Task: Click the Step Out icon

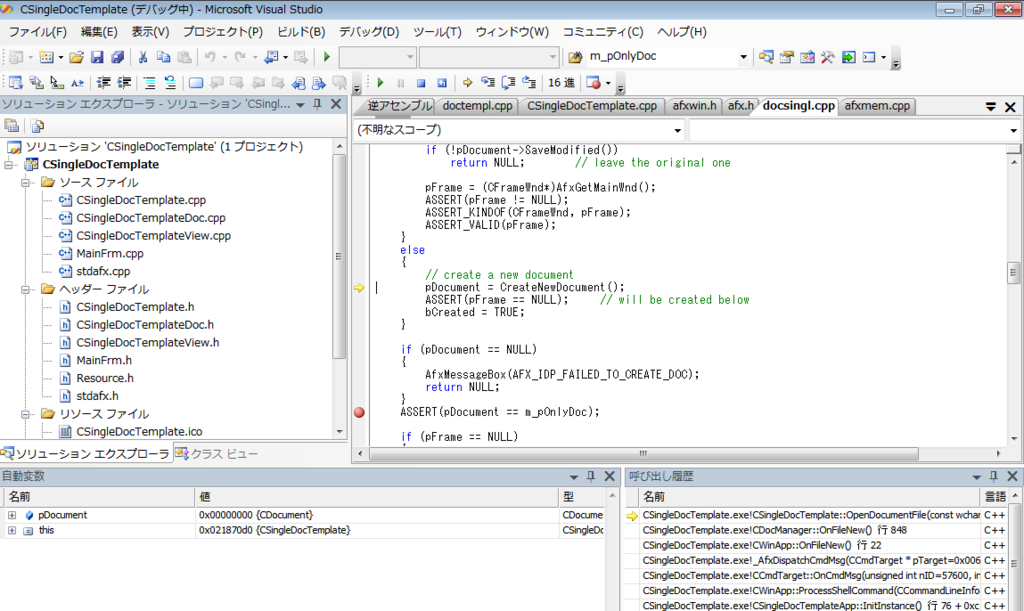Action: coord(529,83)
